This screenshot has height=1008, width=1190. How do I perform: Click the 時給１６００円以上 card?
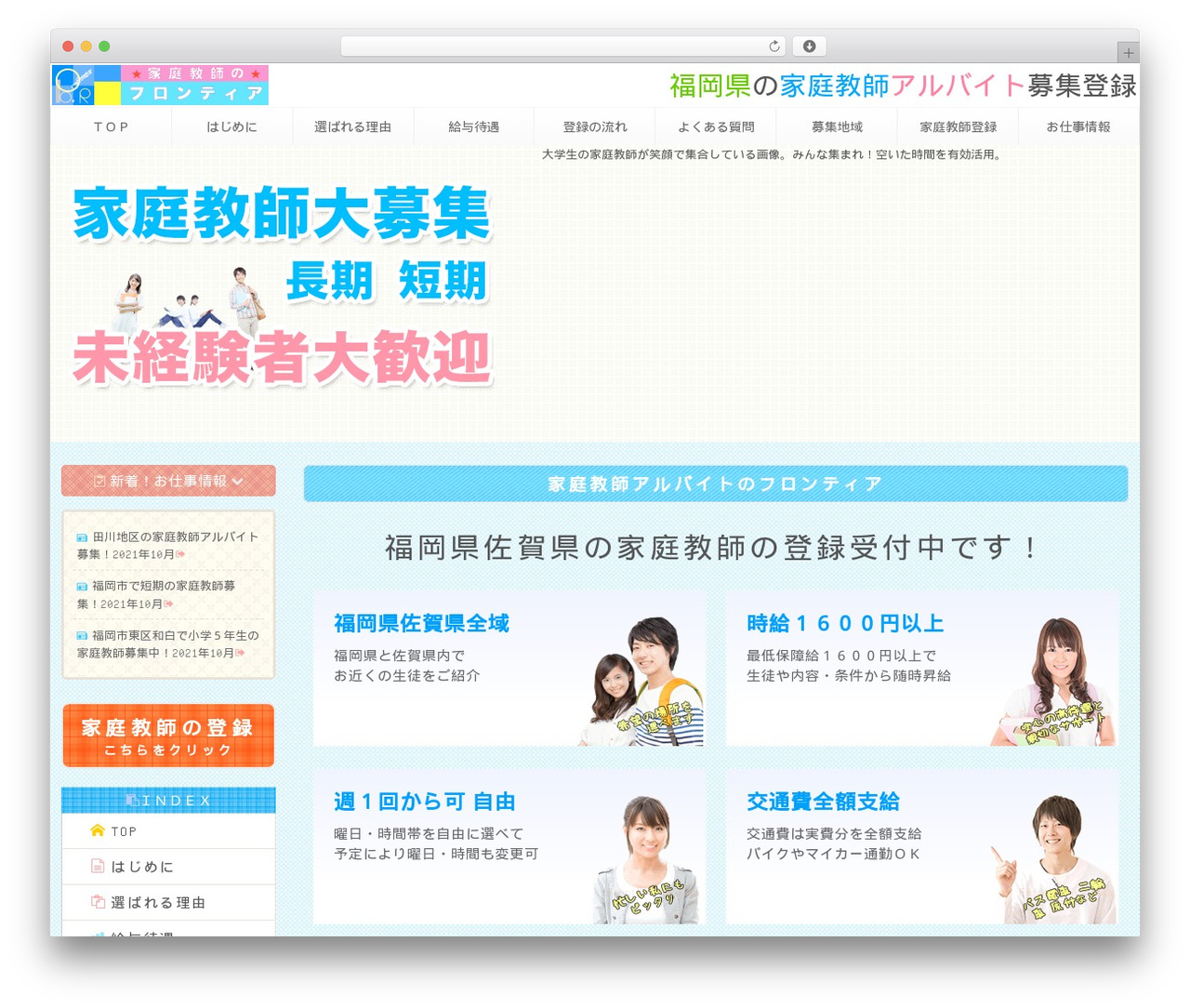921,670
